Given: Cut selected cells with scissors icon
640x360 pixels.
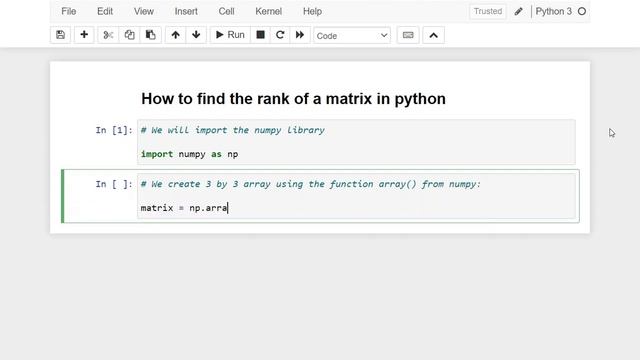Looking at the screenshot, I should [x=108, y=35].
